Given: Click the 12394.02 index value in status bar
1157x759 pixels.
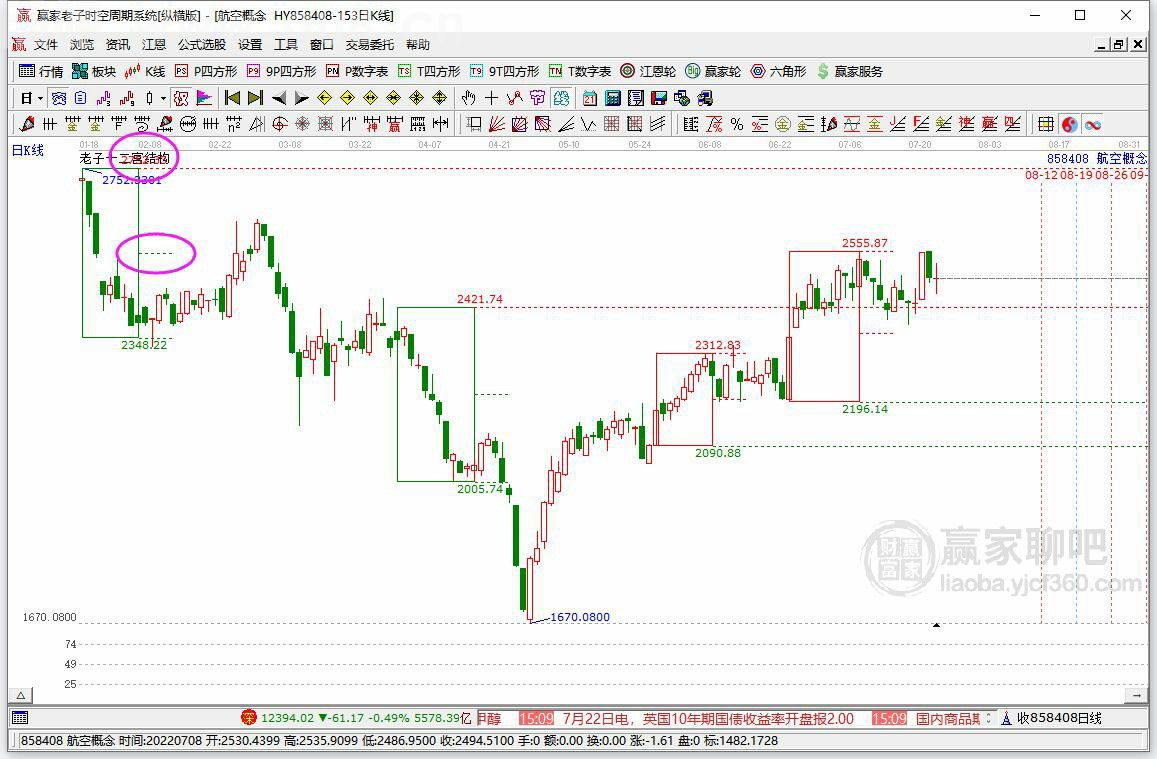Looking at the screenshot, I should pyautogui.click(x=287, y=718).
